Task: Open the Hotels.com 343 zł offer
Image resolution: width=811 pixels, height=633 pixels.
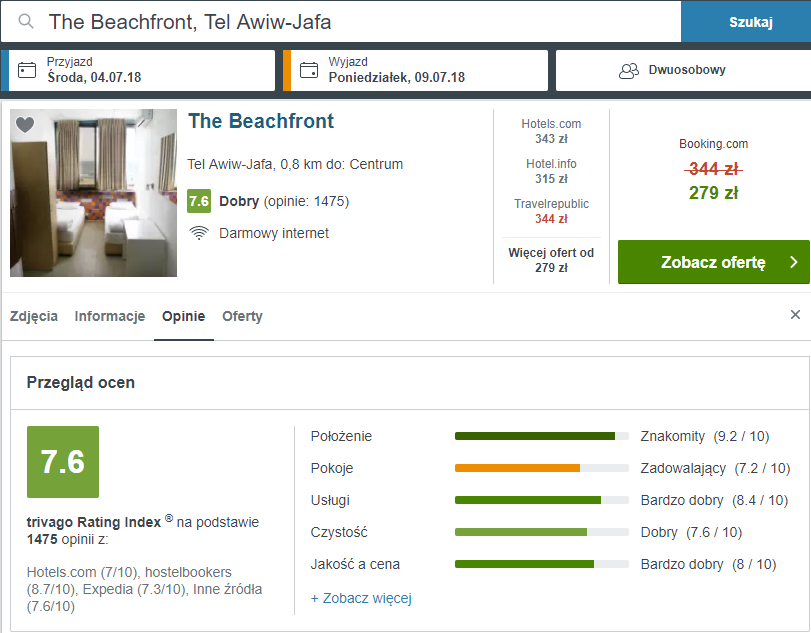Action: (x=551, y=131)
